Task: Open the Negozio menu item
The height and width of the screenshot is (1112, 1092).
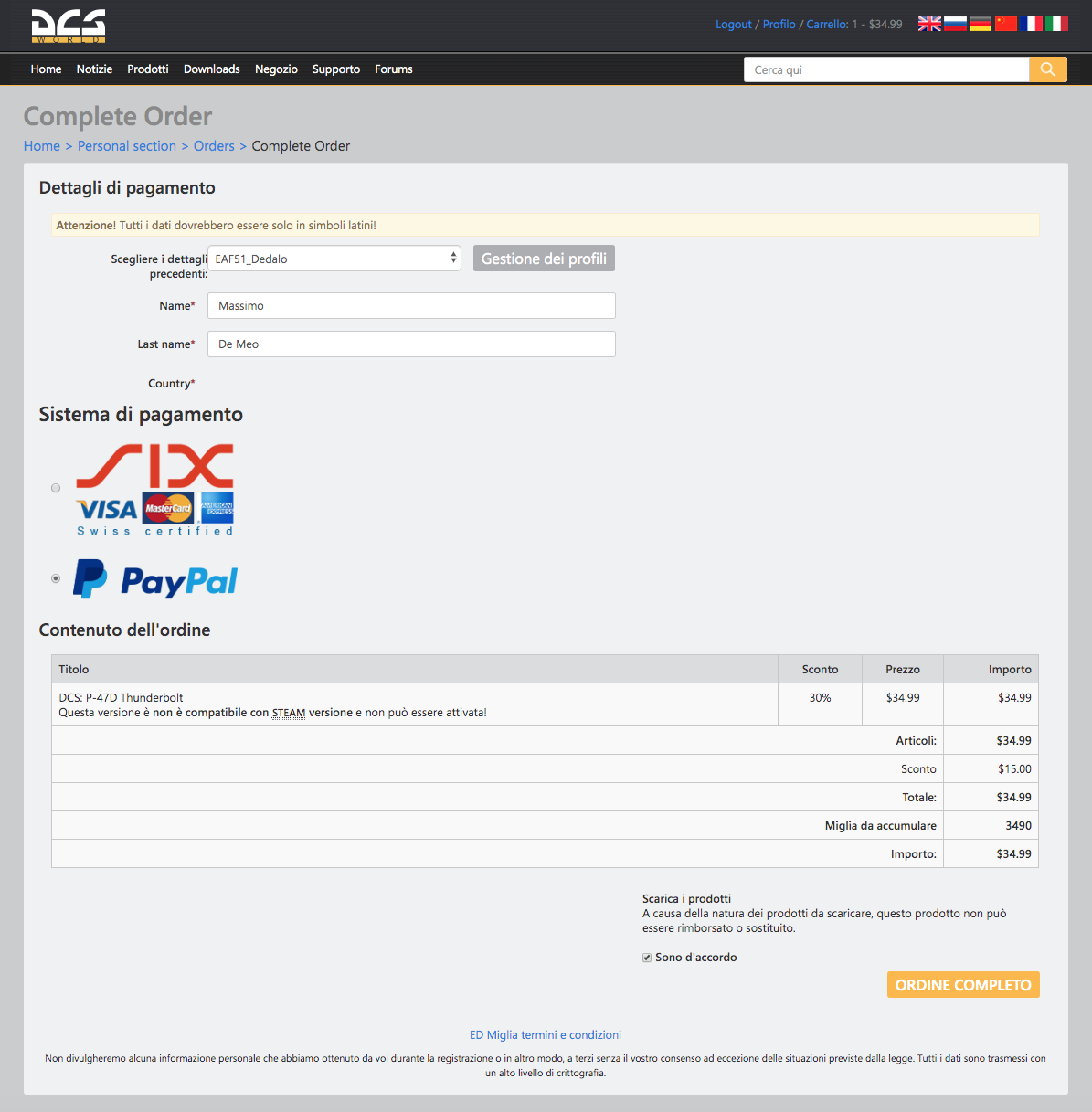Action: [x=276, y=69]
